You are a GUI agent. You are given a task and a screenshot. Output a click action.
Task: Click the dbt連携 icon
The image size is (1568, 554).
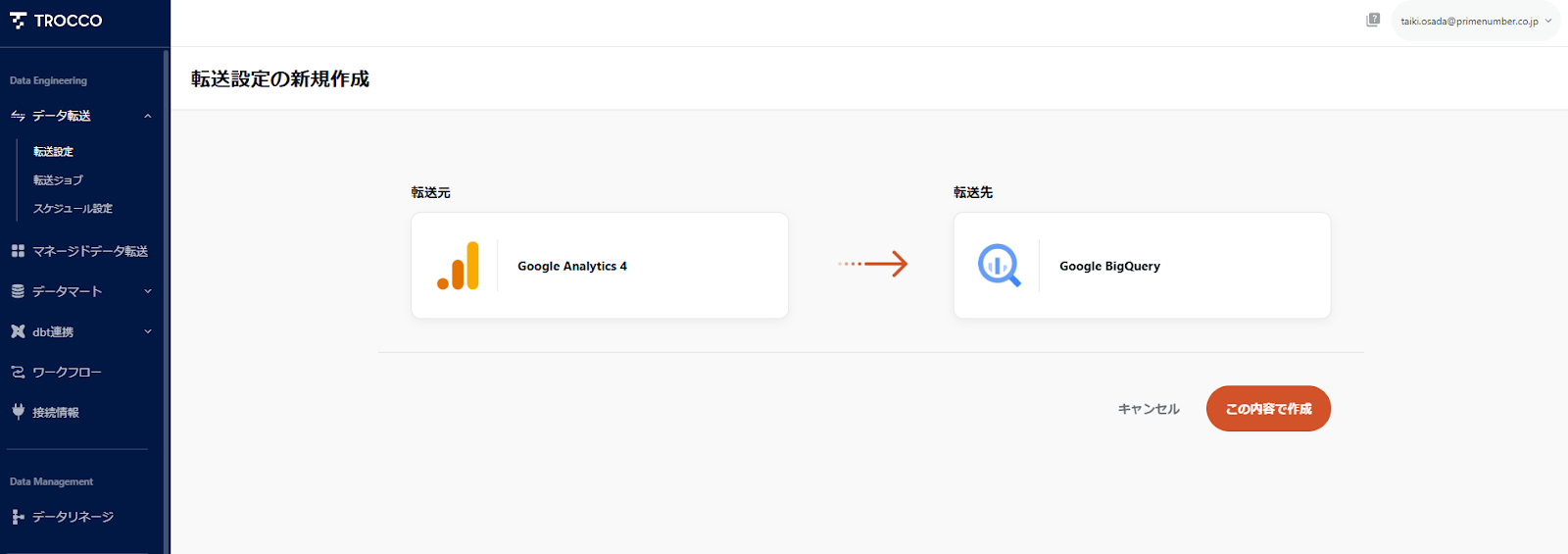pyautogui.click(x=18, y=331)
